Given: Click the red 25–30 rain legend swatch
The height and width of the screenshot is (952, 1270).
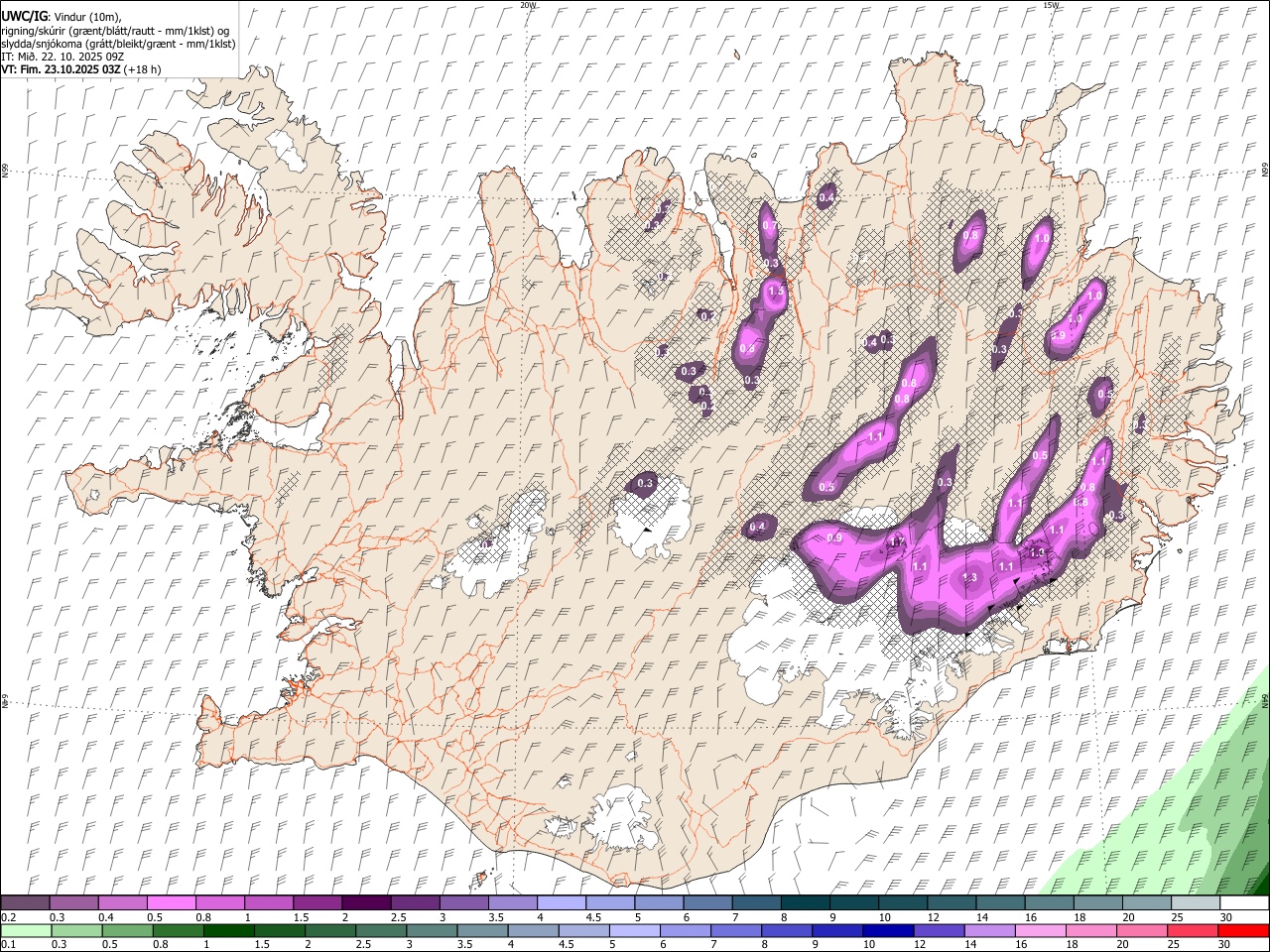Looking at the screenshot, I should pos(1193,930).
